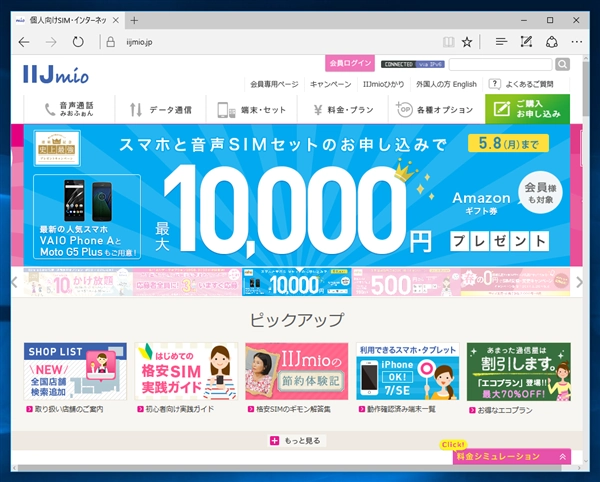The width and height of the screenshot is (600, 482).
Task: Select データ通信 menu item
Action: 160,109
